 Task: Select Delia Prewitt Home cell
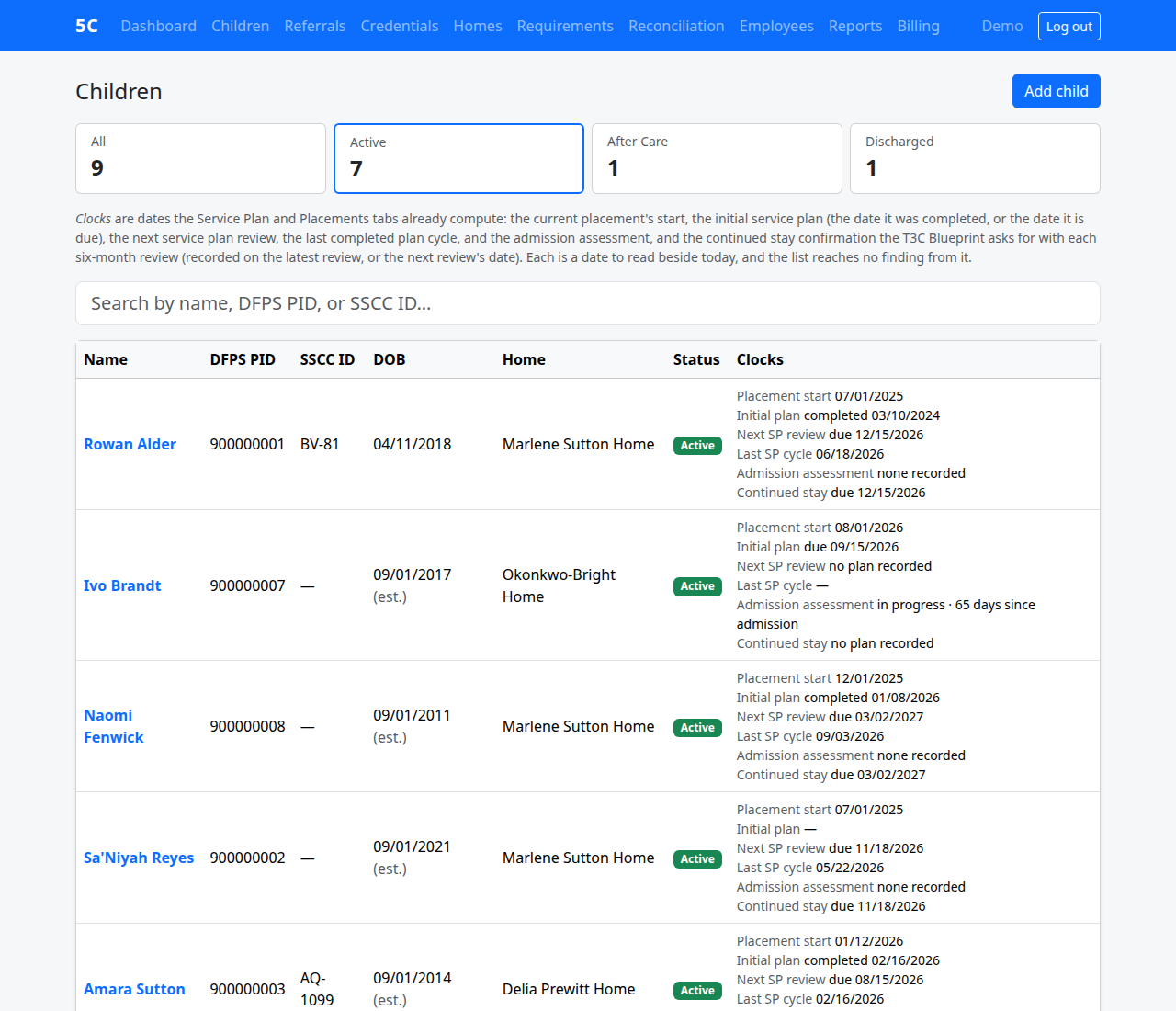(x=569, y=989)
